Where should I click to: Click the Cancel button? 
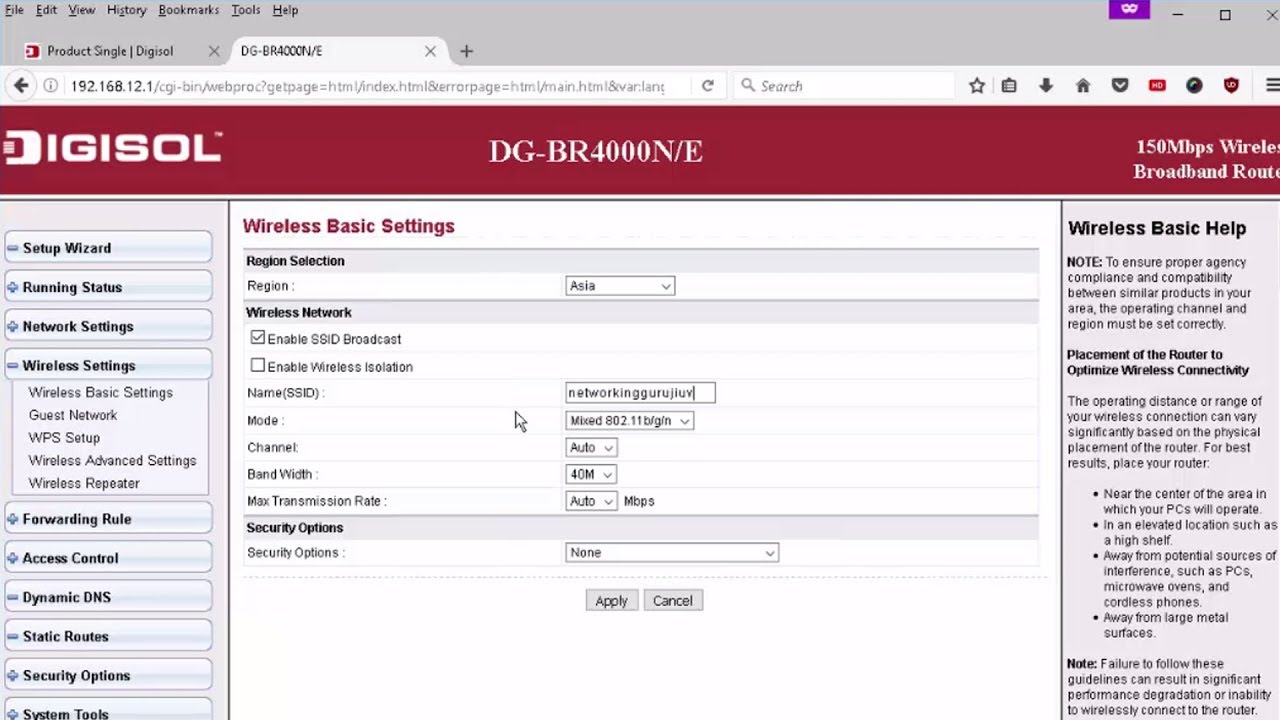coord(672,601)
